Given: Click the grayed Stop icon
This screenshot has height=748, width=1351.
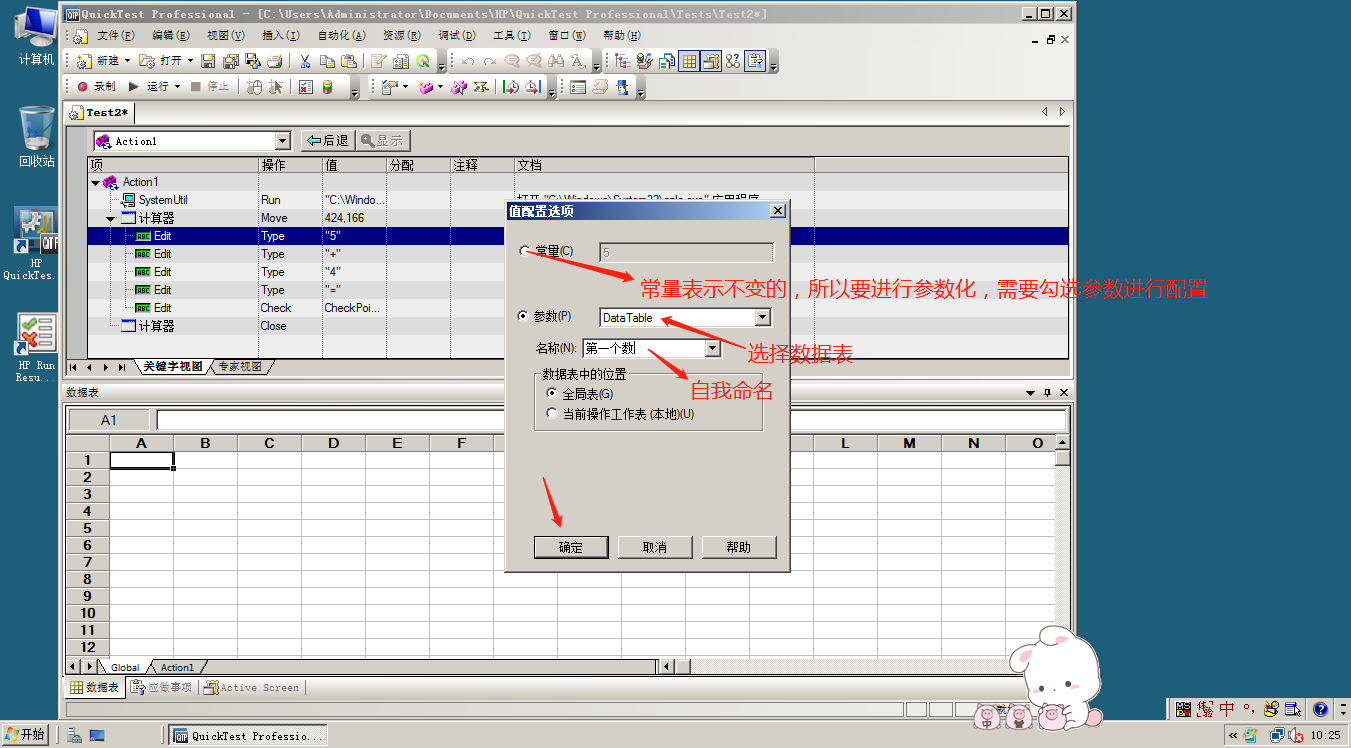Looking at the screenshot, I should coord(196,86).
